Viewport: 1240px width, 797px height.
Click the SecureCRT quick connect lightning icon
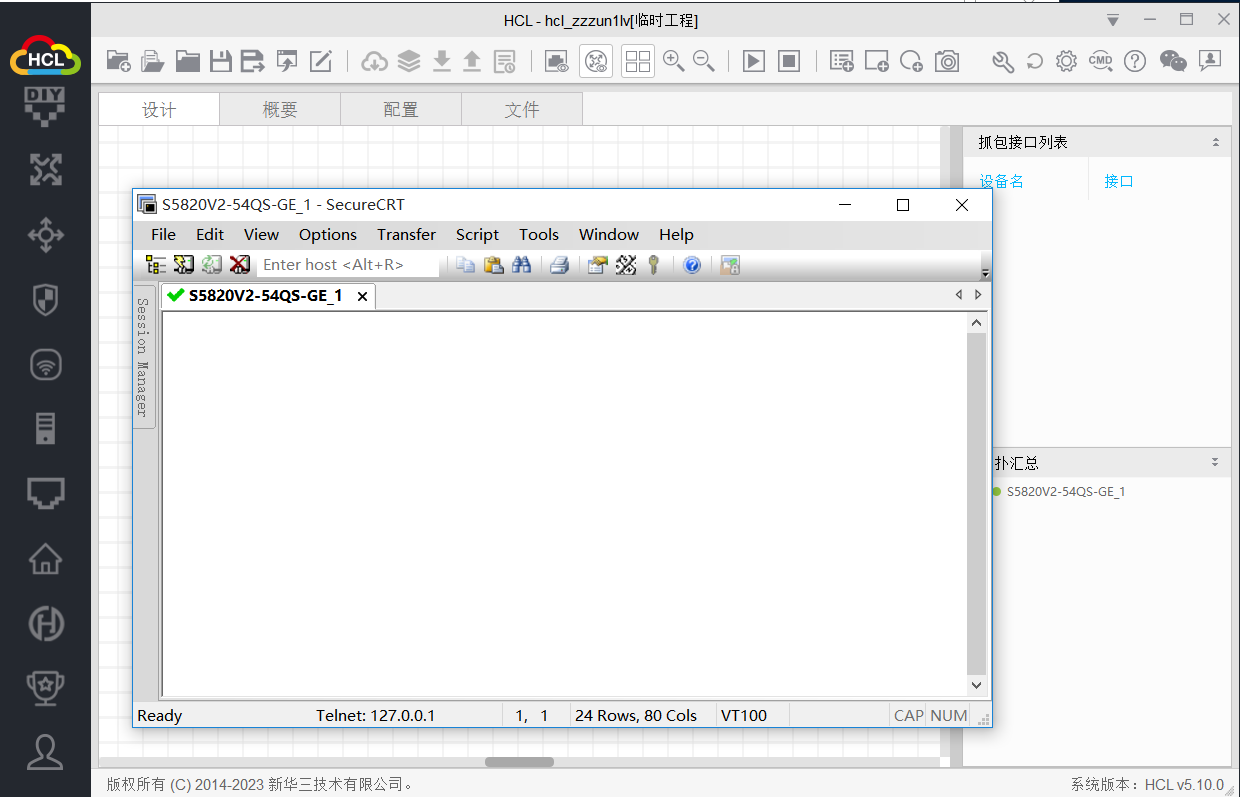coord(184,265)
